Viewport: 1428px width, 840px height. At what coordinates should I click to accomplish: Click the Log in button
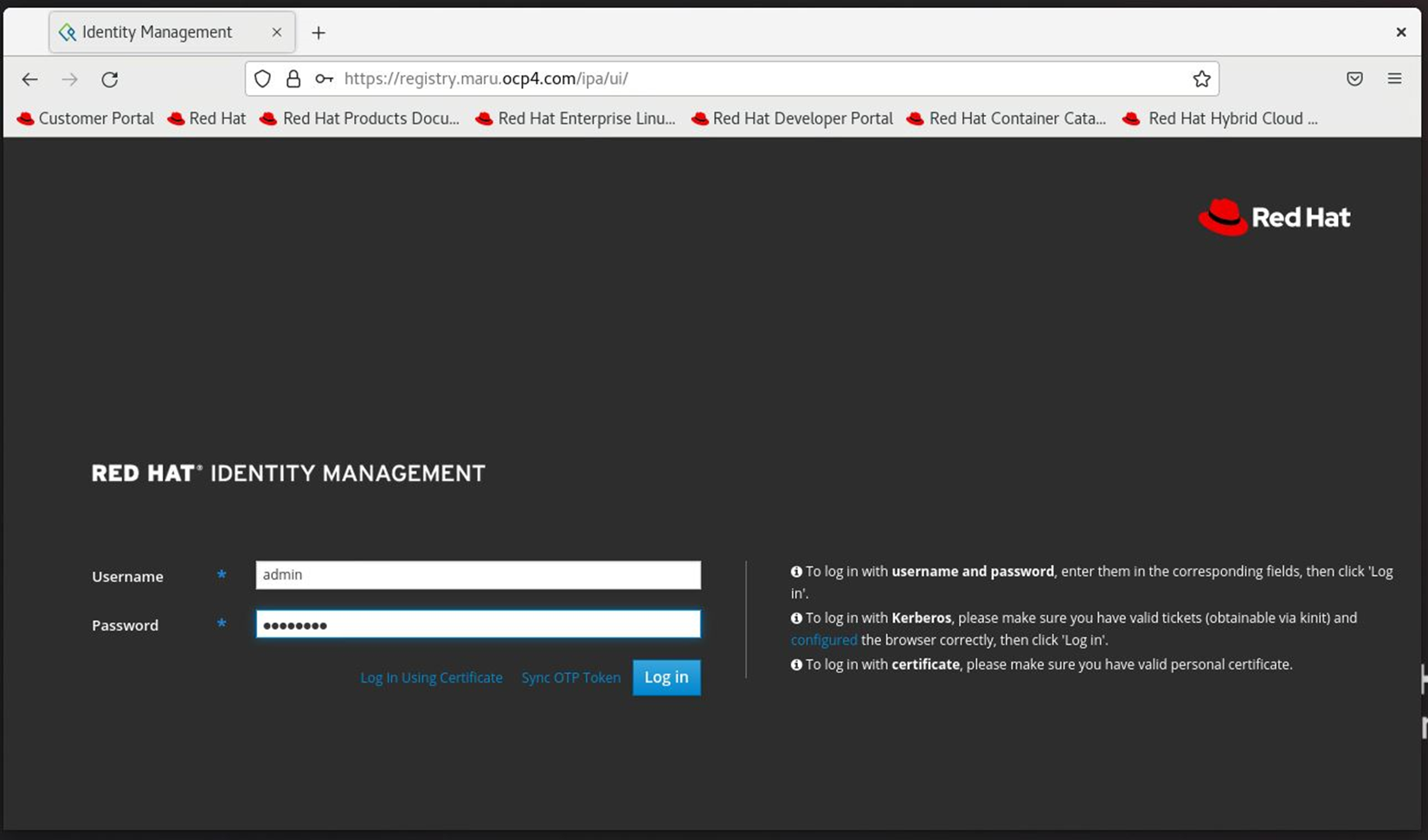point(666,677)
